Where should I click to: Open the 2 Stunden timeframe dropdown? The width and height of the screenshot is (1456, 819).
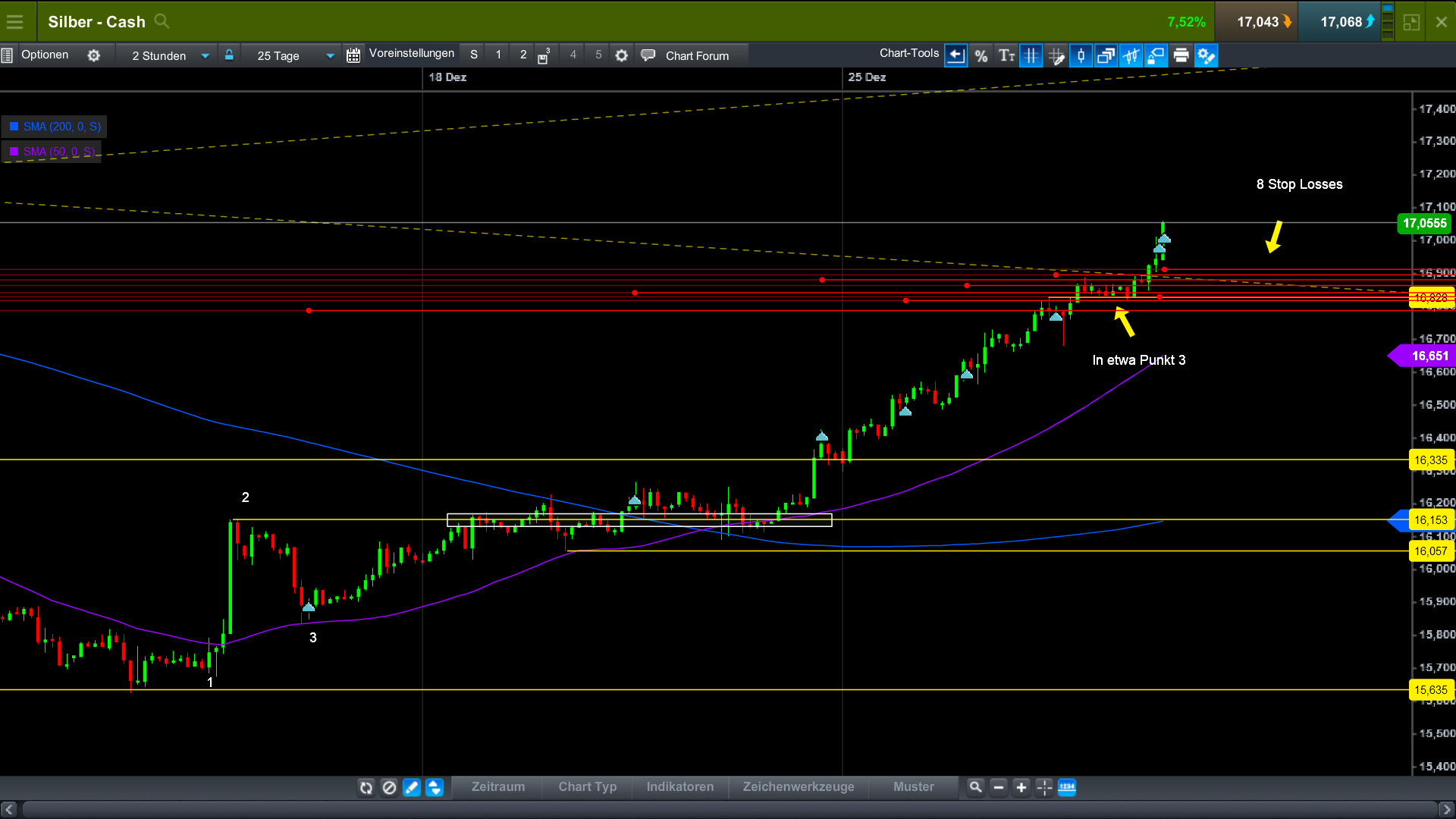point(166,55)
